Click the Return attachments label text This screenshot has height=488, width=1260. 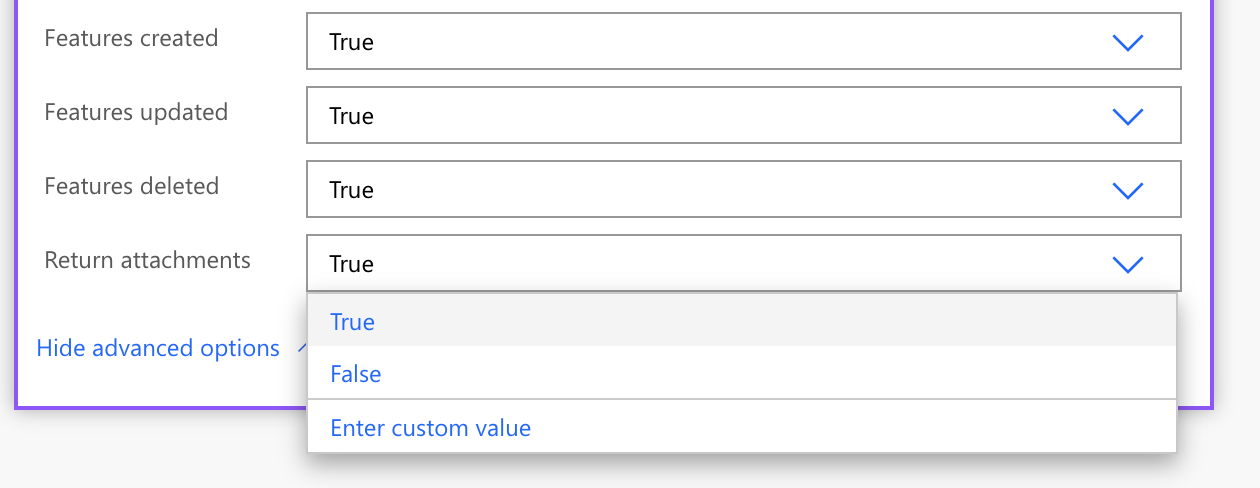point(147,260)
